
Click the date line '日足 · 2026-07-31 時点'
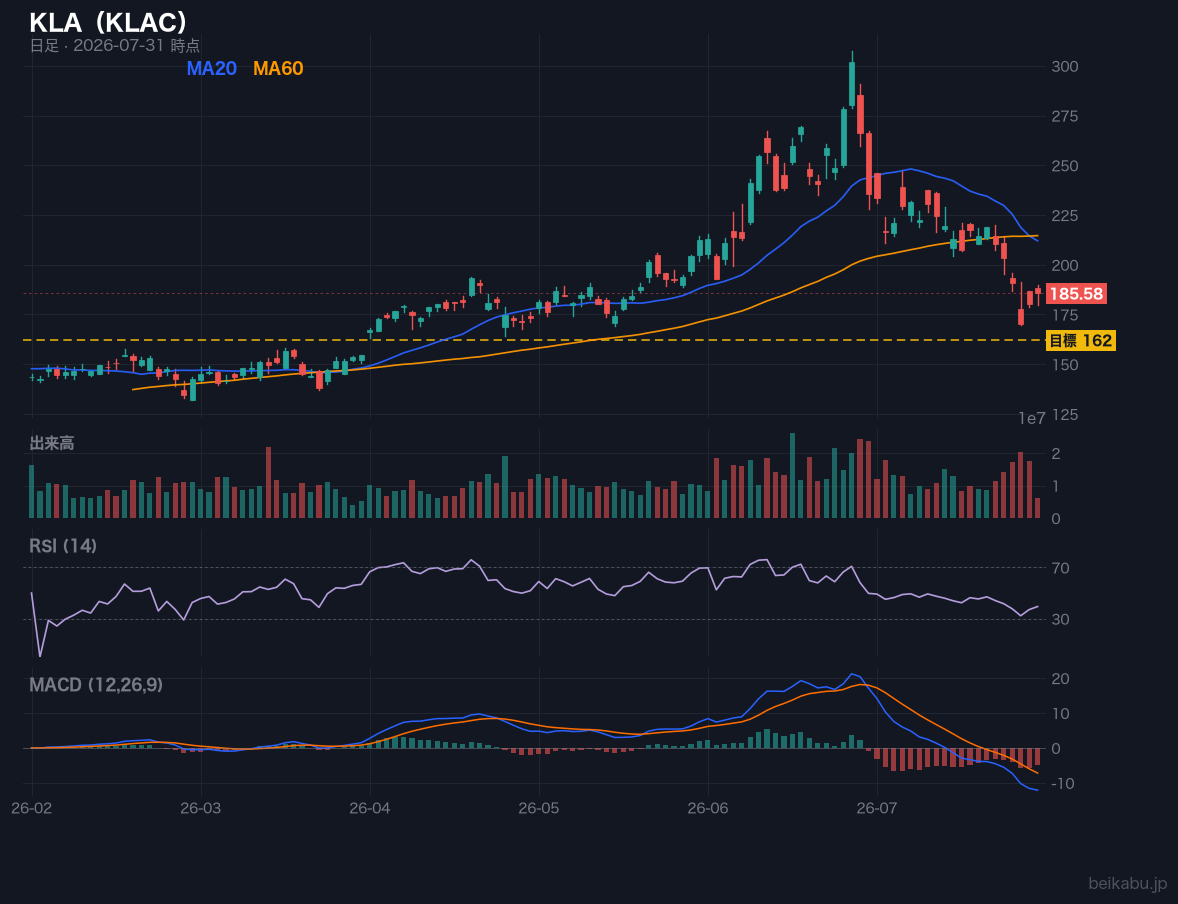click(x=114, y=45)
